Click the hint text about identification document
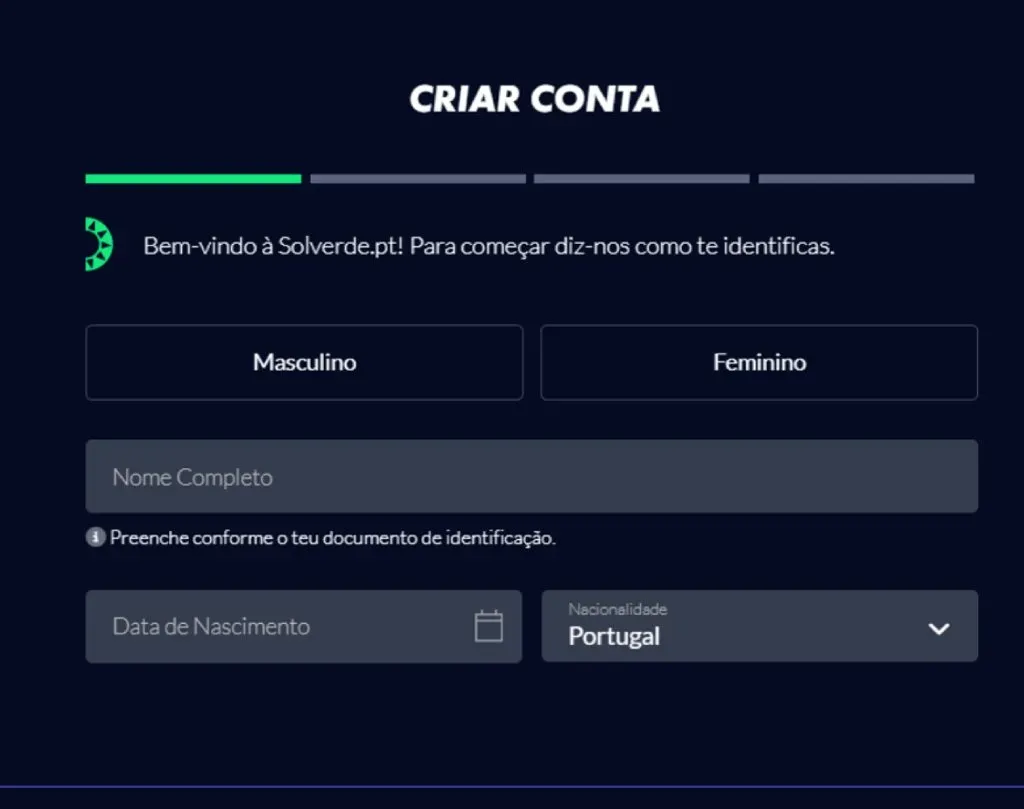This screenshot has width=1024, height=809. click(332, 538)
